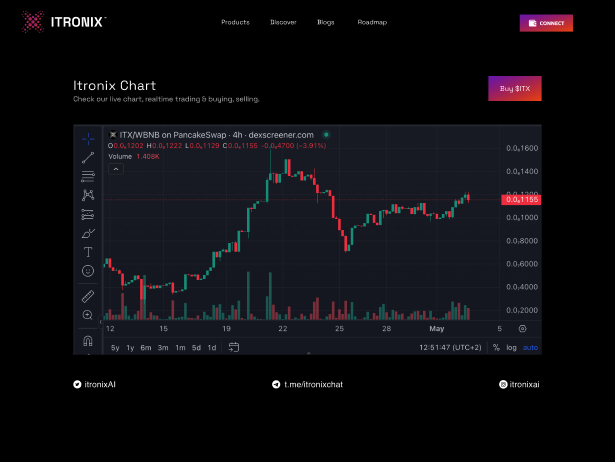Click the Volume indicator label

tap(120, 156)
